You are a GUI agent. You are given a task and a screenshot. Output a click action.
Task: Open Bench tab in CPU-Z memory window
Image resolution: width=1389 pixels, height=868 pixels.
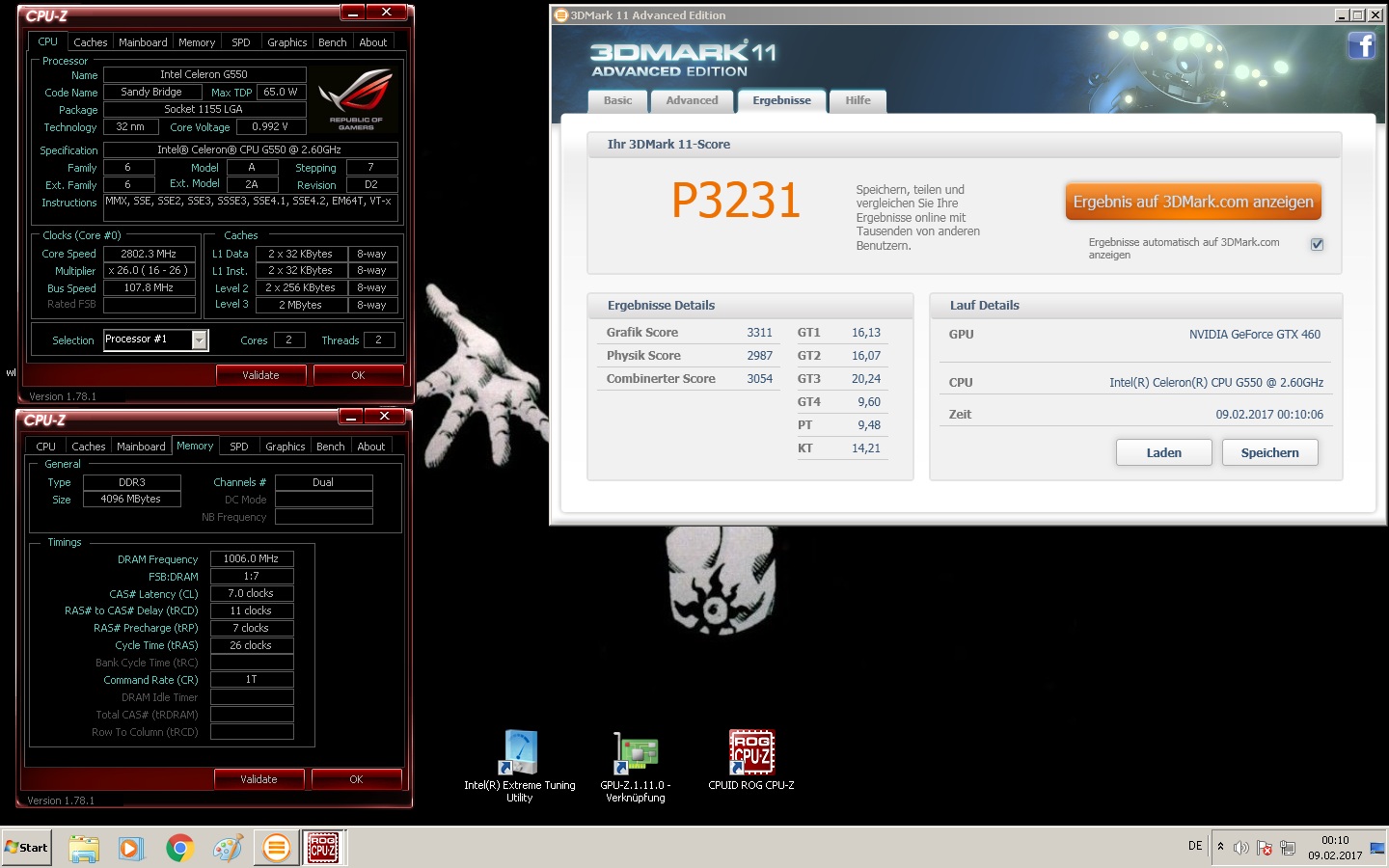point(330,447)
